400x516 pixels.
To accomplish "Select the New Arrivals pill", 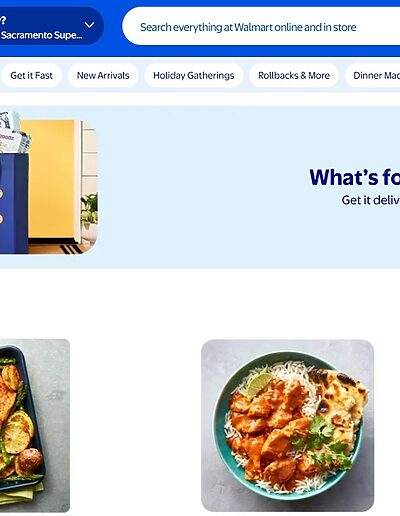I will pos(103,75).
